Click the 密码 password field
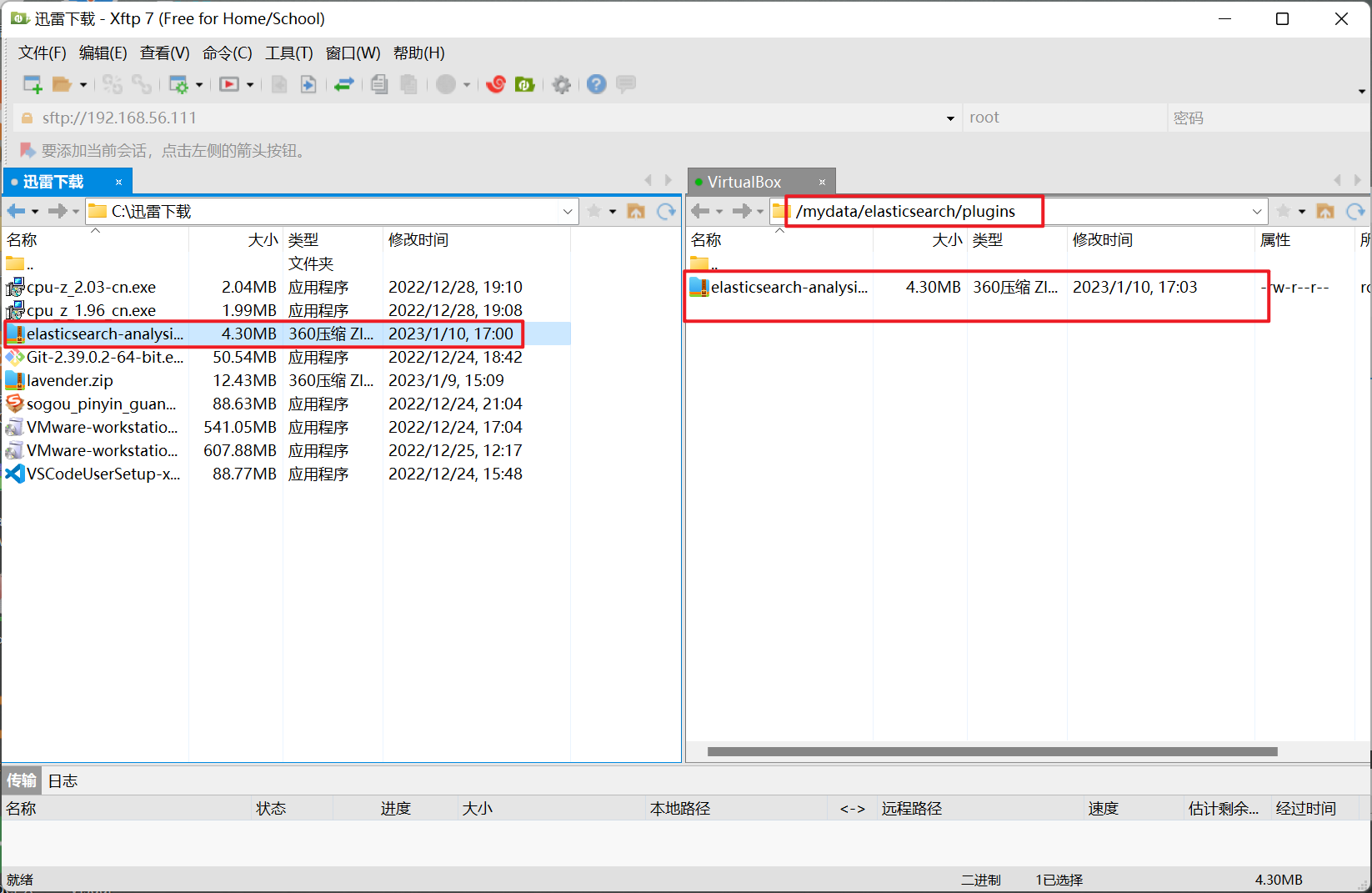The width and height of the screenshot is (1372, 893). (1269, 118)
